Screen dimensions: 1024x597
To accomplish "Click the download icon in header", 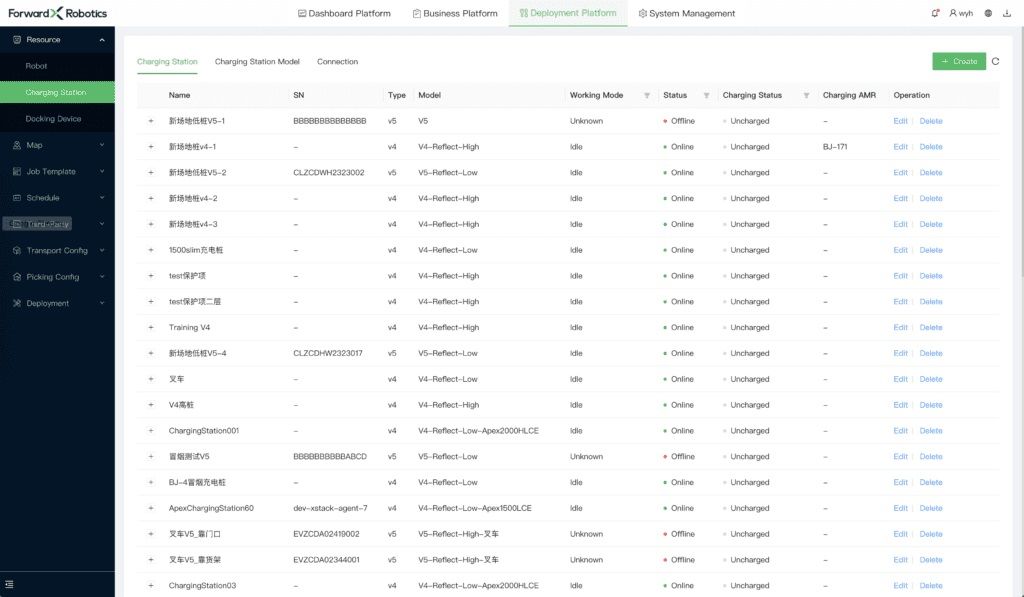I will pyautogui.click(x=1008, y=14).
